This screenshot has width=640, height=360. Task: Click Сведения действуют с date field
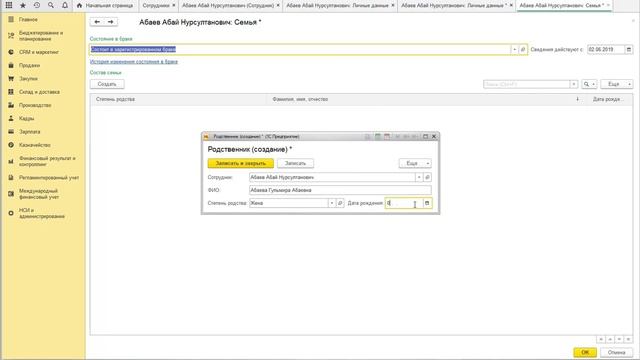[605, 49]
